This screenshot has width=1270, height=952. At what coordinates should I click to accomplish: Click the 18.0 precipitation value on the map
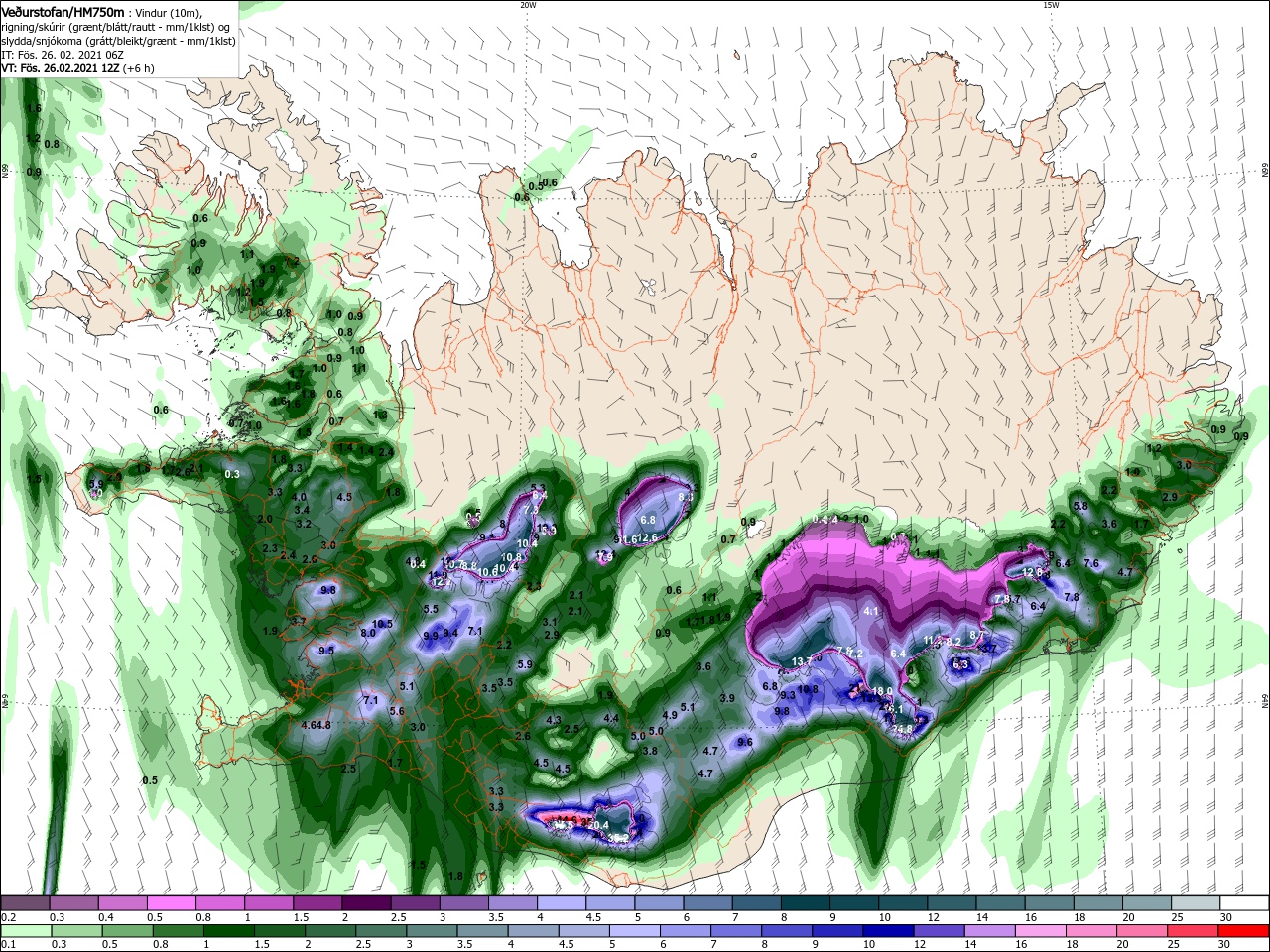882,691
